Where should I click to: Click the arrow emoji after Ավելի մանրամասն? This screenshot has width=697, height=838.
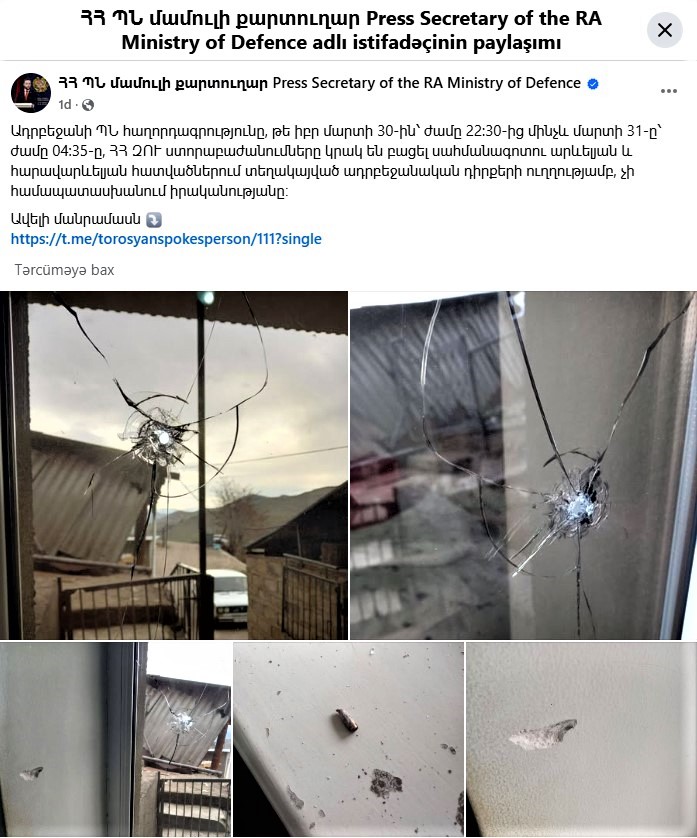point(154,220)
